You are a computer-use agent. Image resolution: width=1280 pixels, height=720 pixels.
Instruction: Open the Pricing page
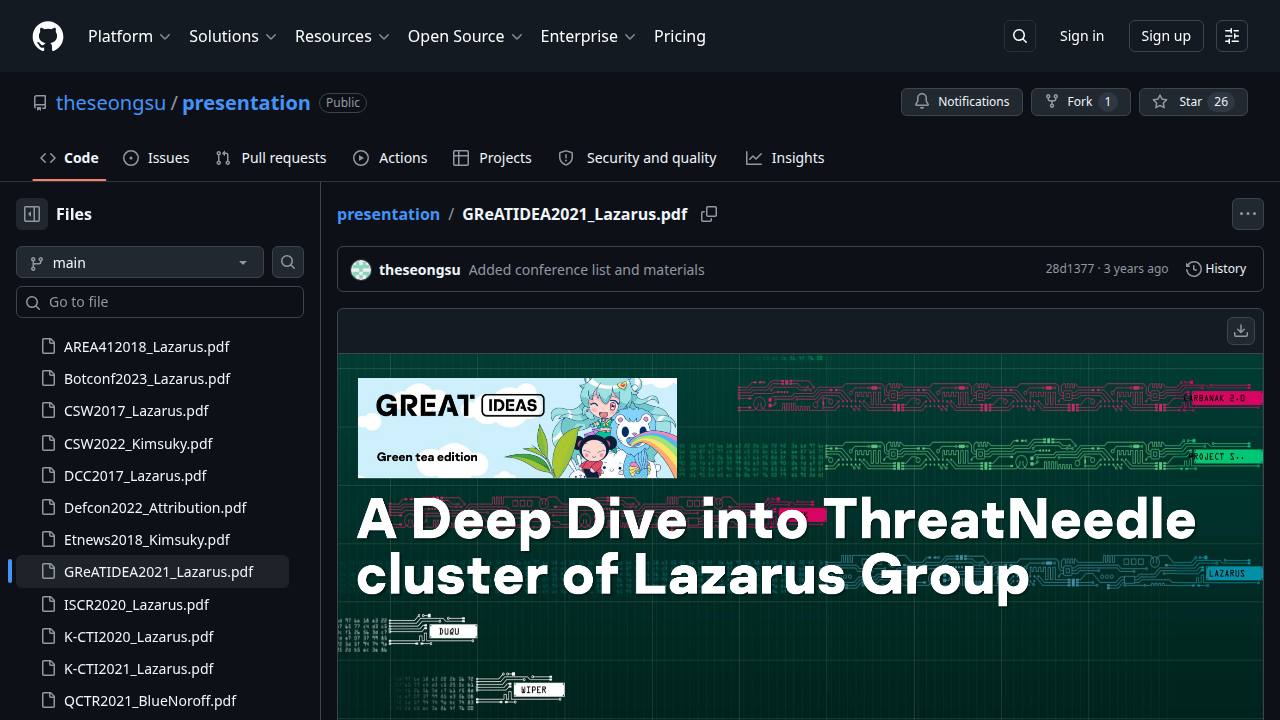click(680, 36)
